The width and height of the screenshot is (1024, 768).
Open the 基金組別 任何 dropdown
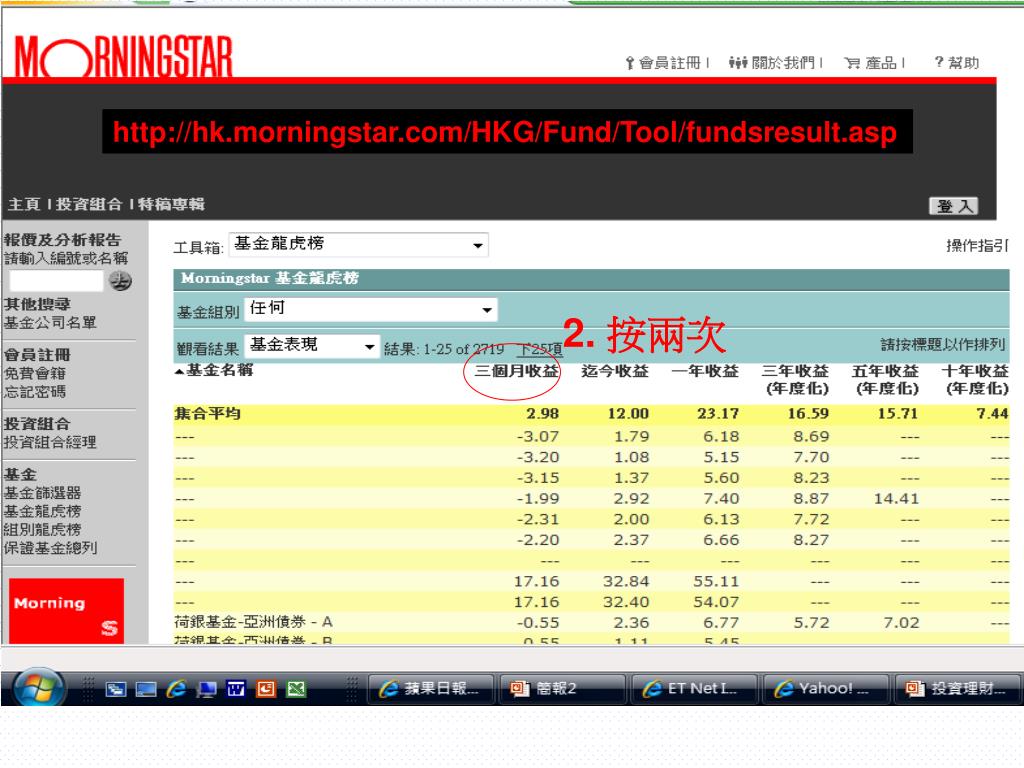(371, 309)
